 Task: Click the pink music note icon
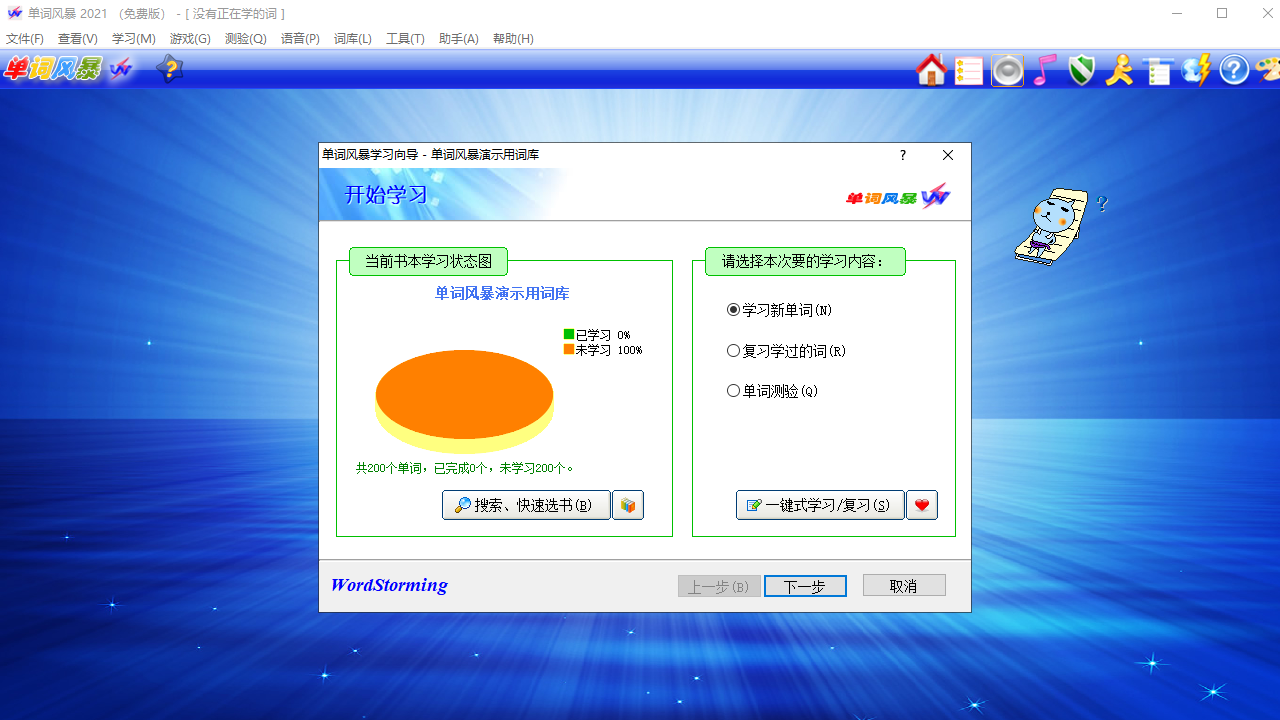(1044, 70)
